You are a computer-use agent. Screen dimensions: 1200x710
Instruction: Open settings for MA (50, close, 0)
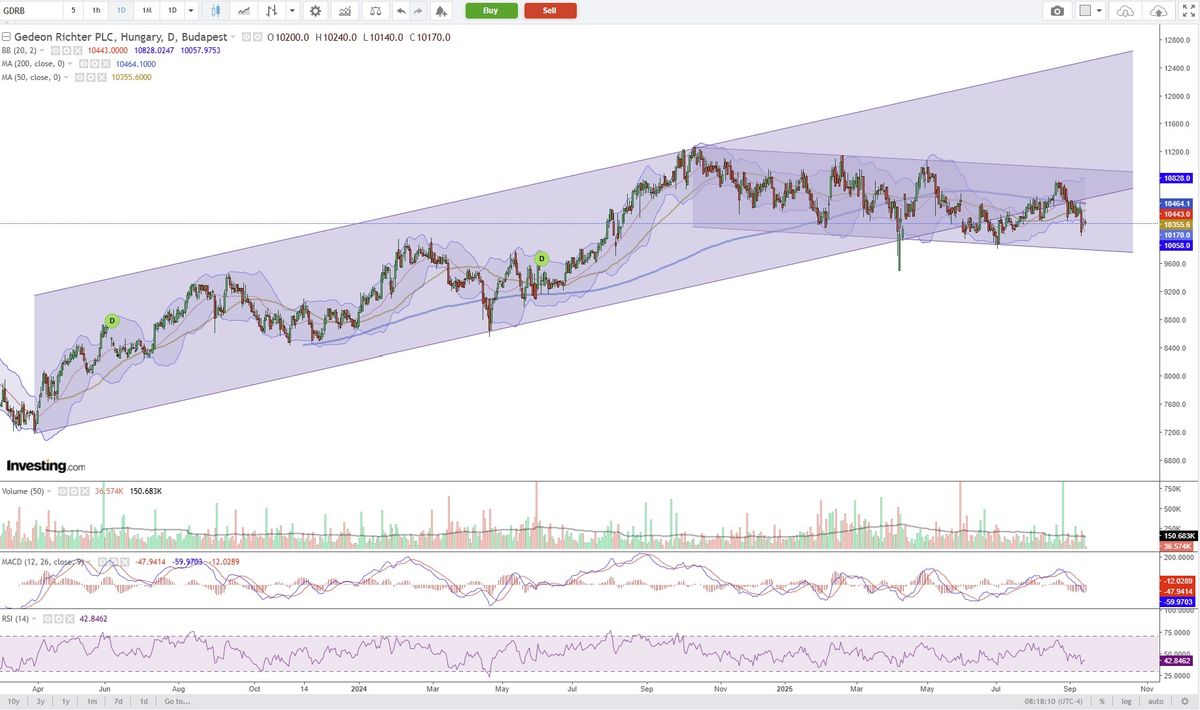[x=91, y=77]
